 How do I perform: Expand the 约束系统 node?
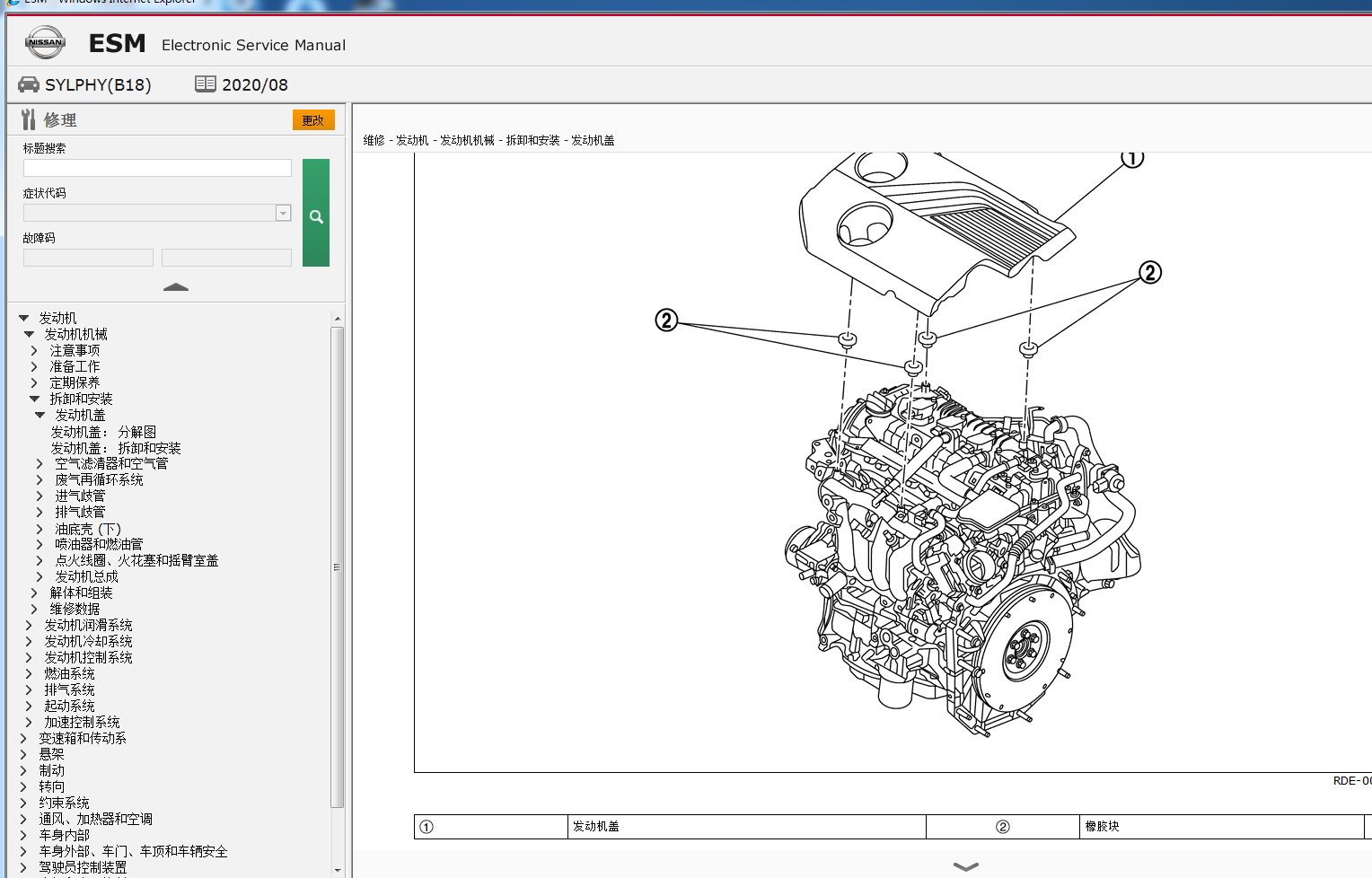click(x=23, y=803)
